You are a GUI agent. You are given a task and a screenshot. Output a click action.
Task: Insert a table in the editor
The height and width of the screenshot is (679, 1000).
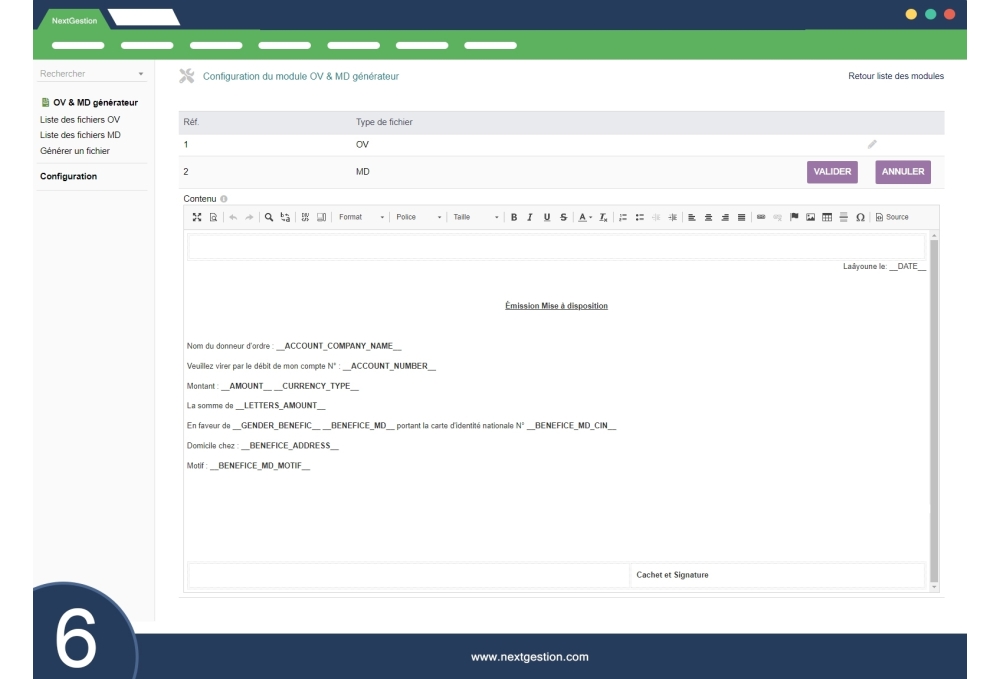click(x=827, y=217)
